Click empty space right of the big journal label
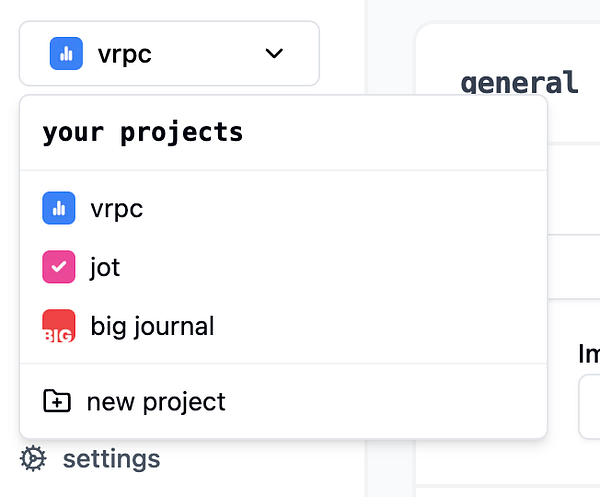This screenshot has width=600, height=497. click(x=380, y=326)
